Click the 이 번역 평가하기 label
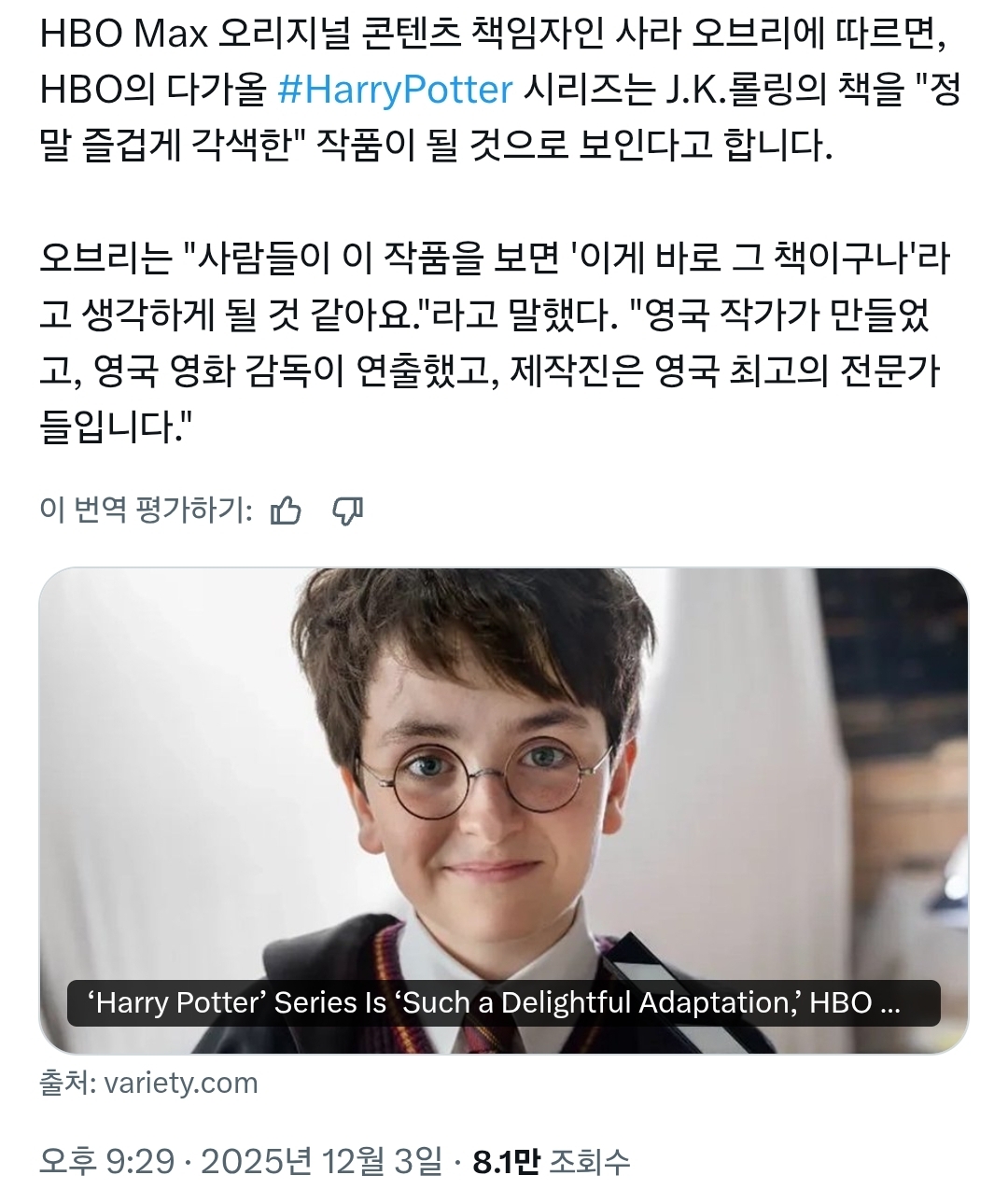 [146, 511]
